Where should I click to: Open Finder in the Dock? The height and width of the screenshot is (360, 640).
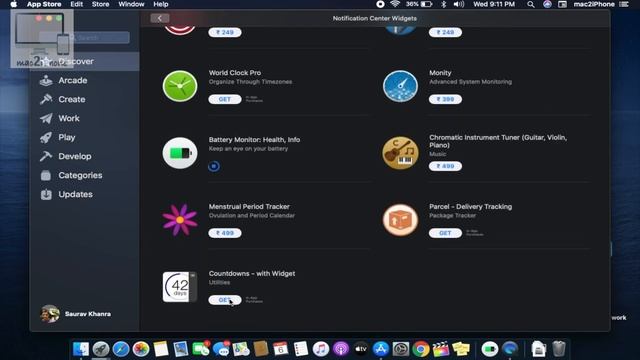point(81,349)
